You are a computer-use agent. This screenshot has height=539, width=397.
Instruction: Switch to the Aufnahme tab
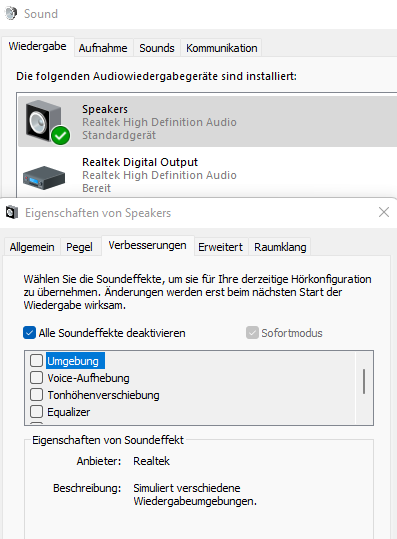pyautogui.click(x=103, y=48)
